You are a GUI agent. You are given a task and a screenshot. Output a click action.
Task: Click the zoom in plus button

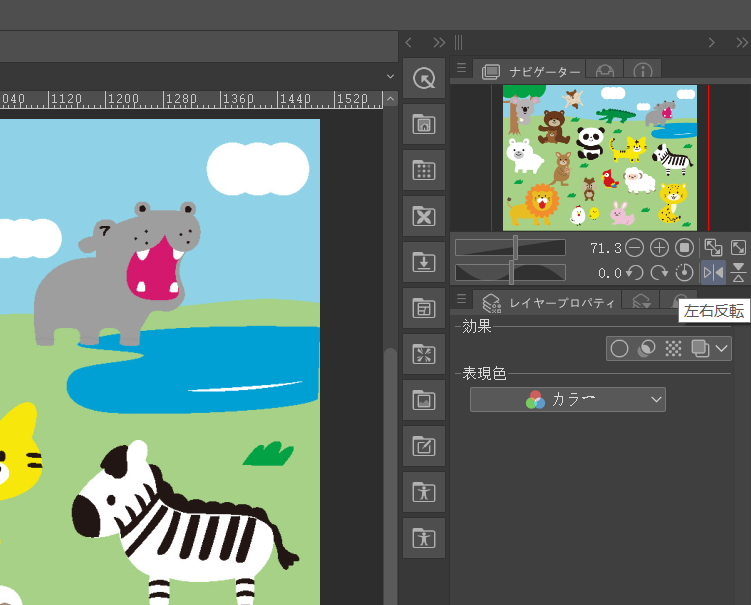pyautogui.click(x=659, y=247)
